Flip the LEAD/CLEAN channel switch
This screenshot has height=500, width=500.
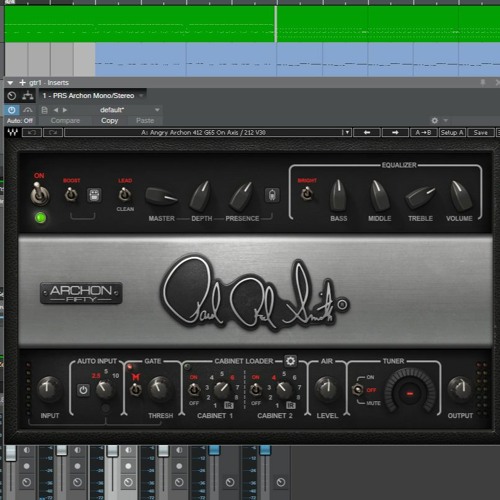[x=125, y=194]
